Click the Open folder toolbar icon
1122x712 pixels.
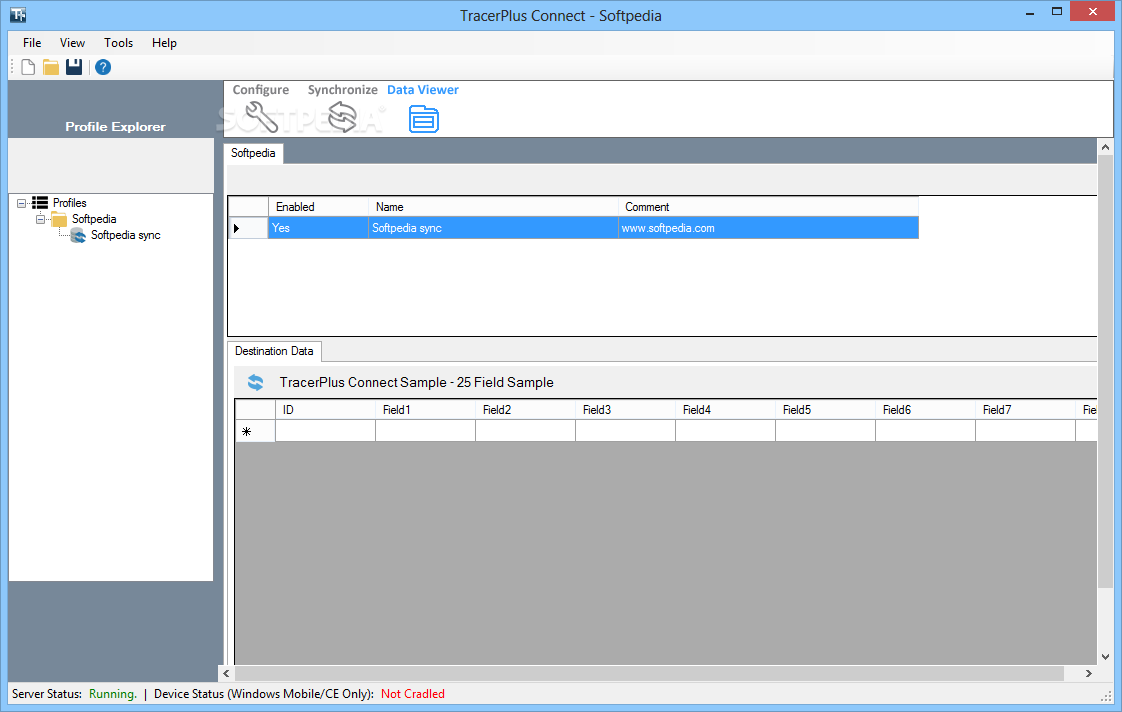pyautogui.click(x=51, y=67)
